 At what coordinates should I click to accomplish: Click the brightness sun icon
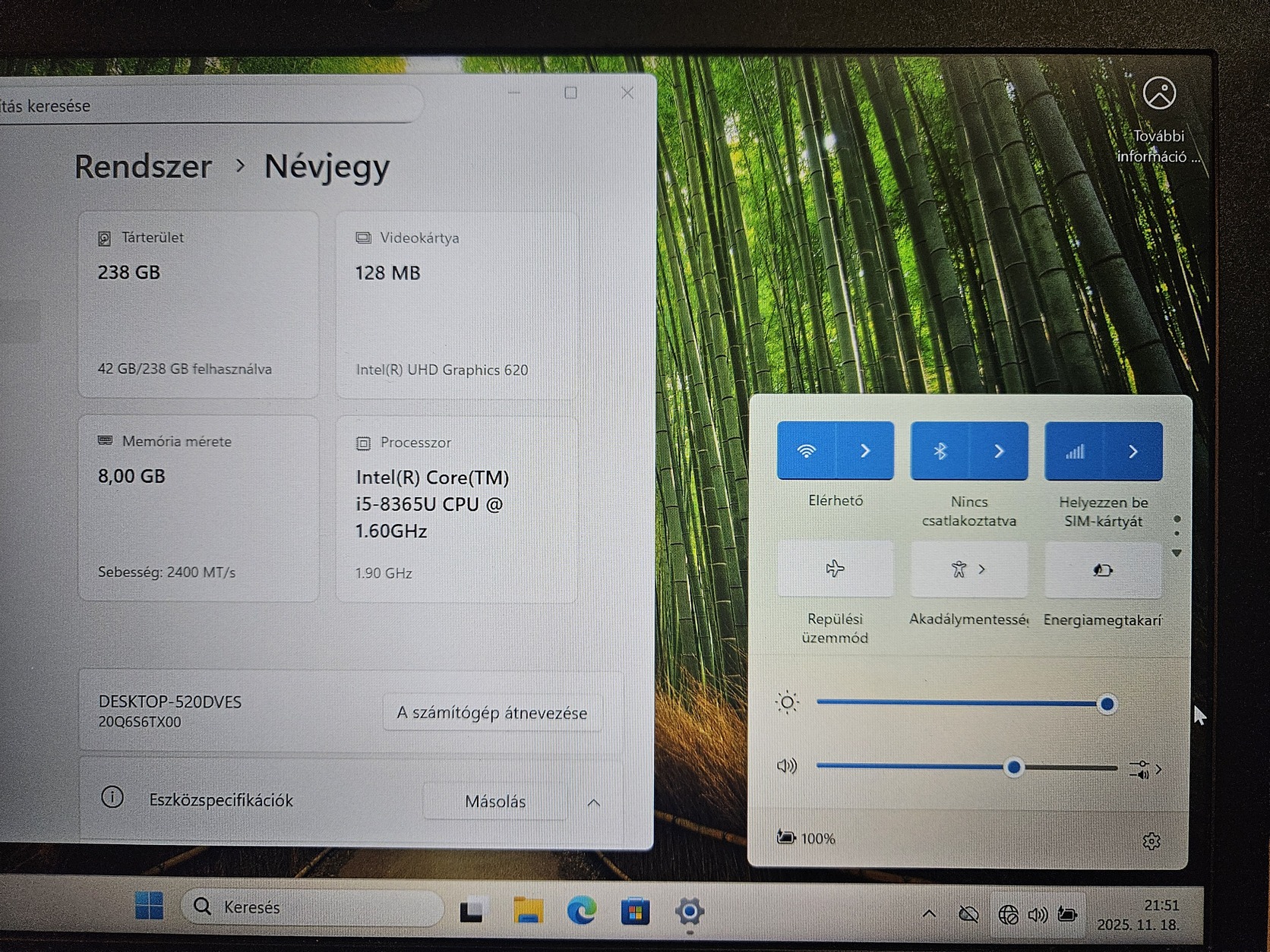point(788,702)
